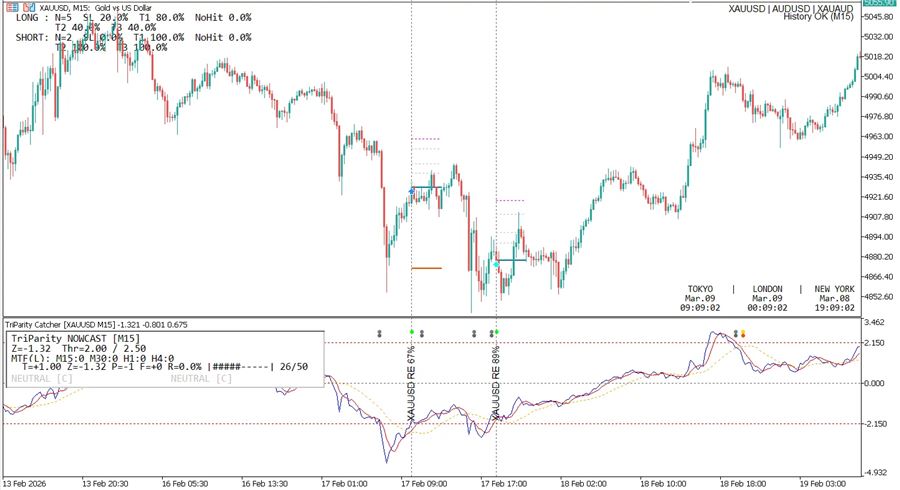Click the MTF(L): M15:0 M30:0 H1:0 H4:0 line
The width and height of the screenshot is (900, 490).
(92, 358)
